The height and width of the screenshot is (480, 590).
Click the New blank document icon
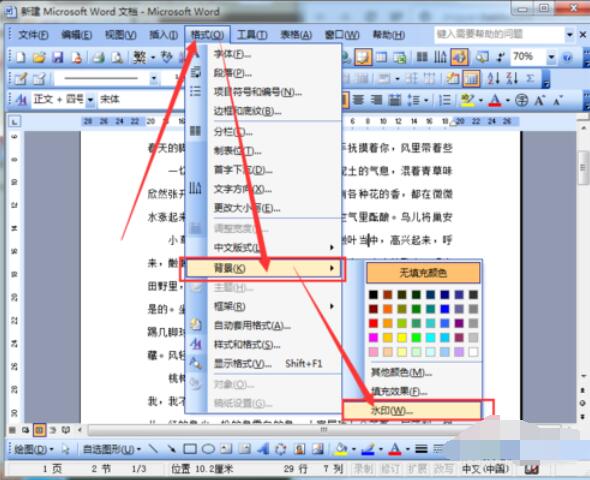[21, 57]
